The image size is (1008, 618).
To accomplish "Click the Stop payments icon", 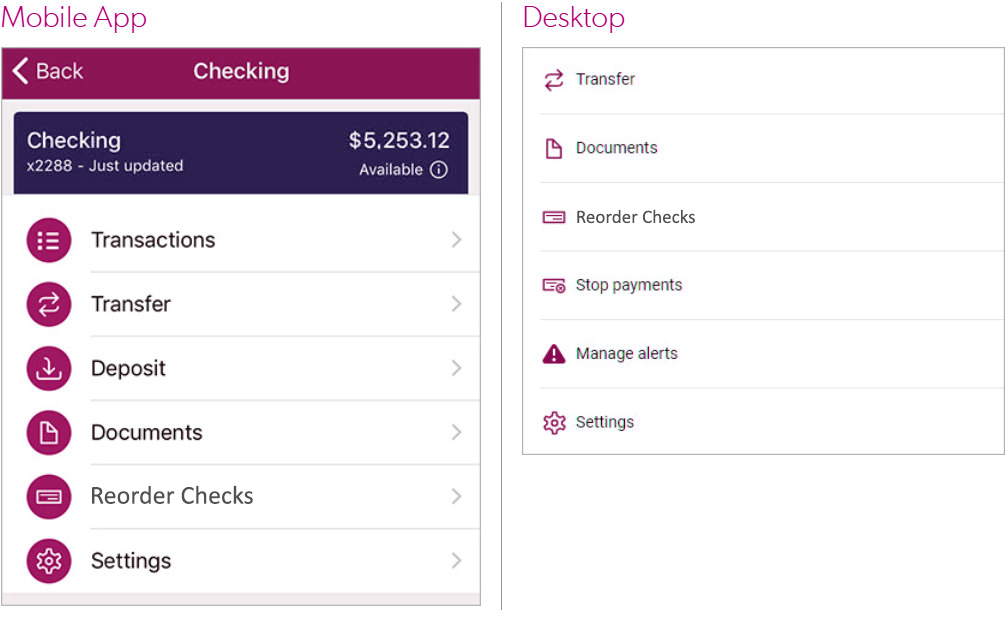I will pos(554,286).
